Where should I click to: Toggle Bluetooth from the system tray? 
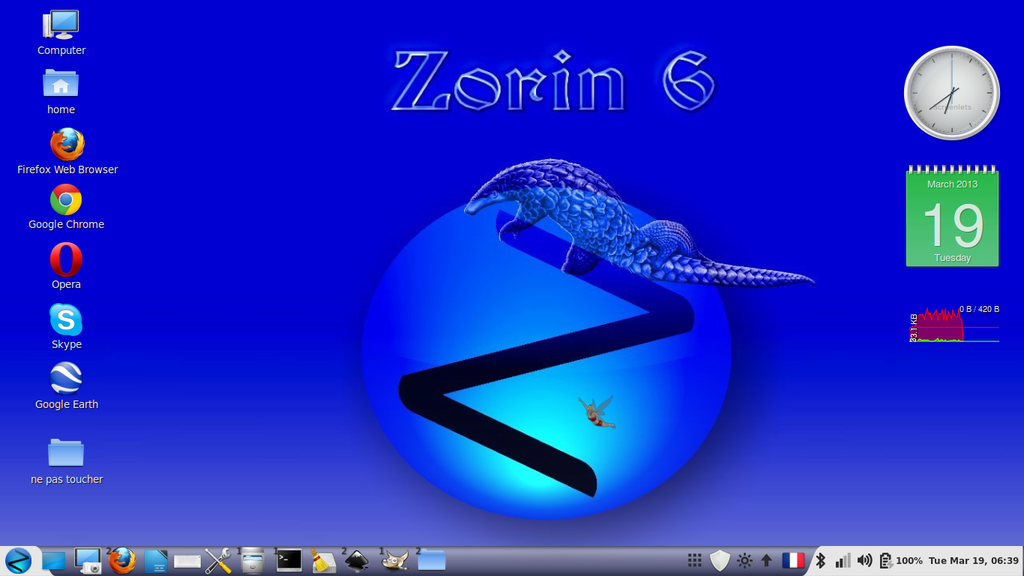[821, 561]
